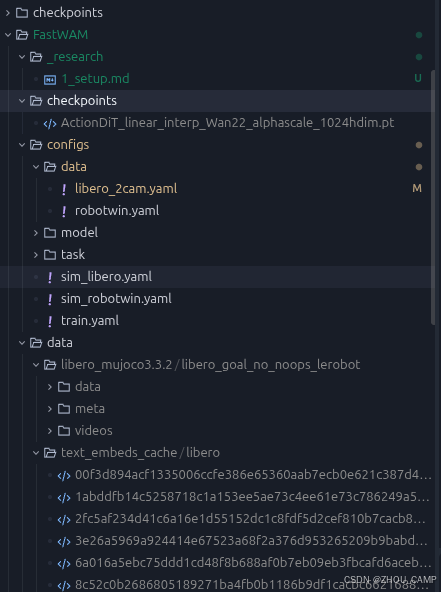Select the libero segment of text_embeds_cache path
The image size is (441, 592).
click(x=203, y=452)
